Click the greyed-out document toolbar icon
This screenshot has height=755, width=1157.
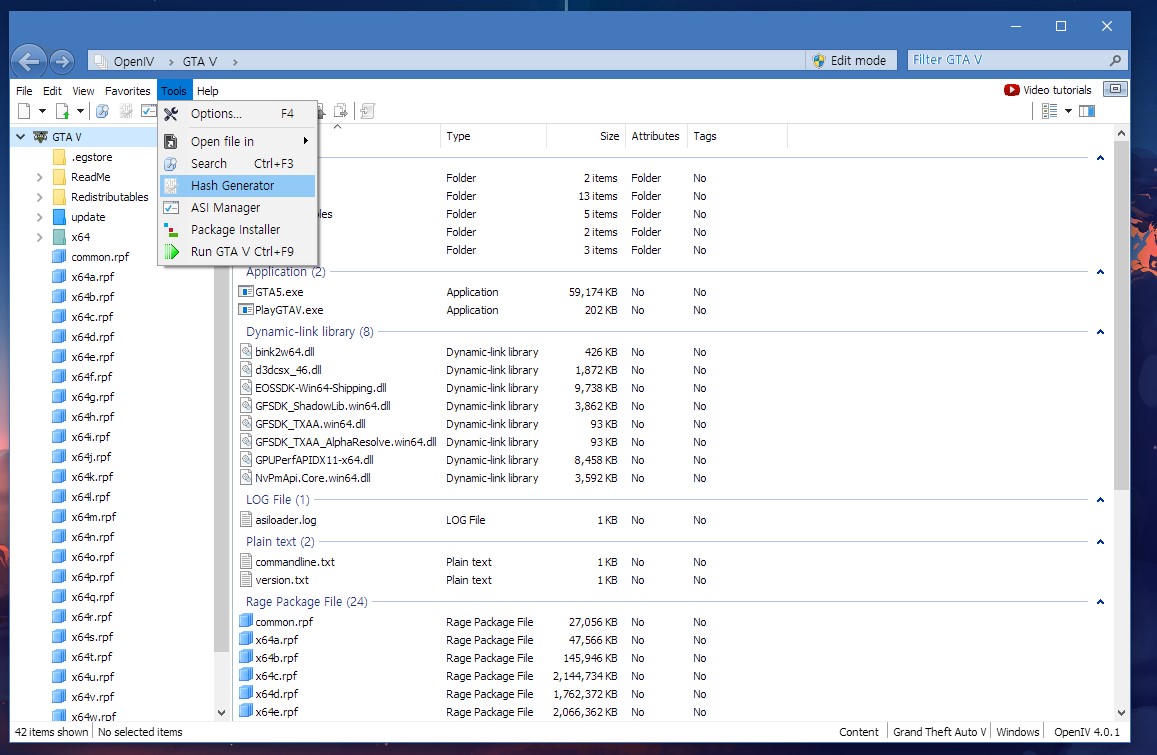(367, 111)
